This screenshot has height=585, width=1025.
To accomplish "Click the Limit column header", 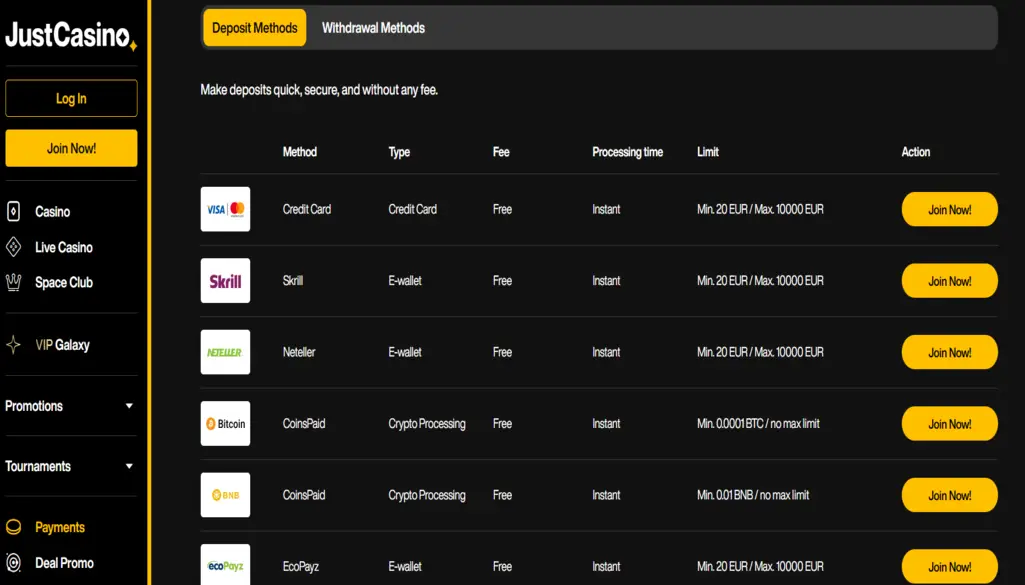I will click(708, 152).
